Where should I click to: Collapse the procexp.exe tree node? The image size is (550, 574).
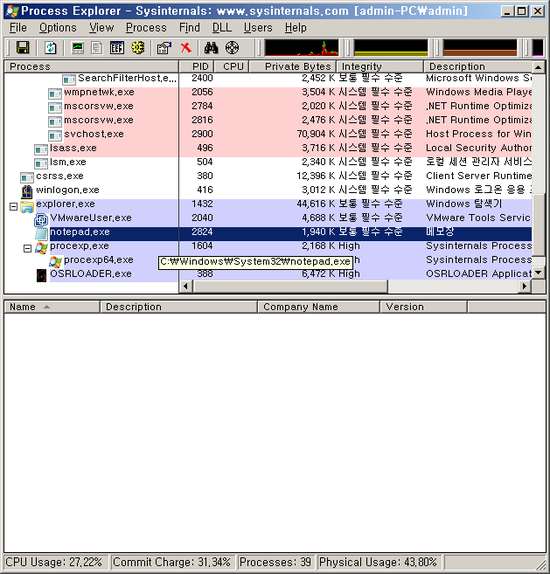pos(27,249)
